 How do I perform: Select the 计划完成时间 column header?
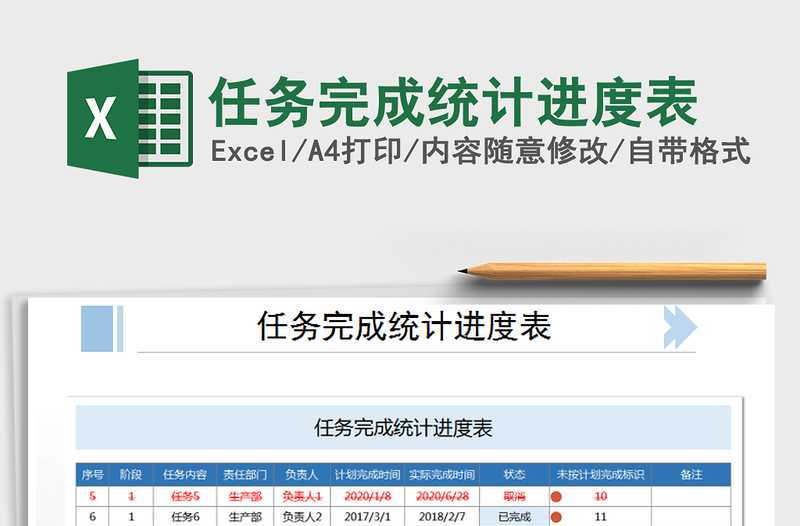pos(367,475)
